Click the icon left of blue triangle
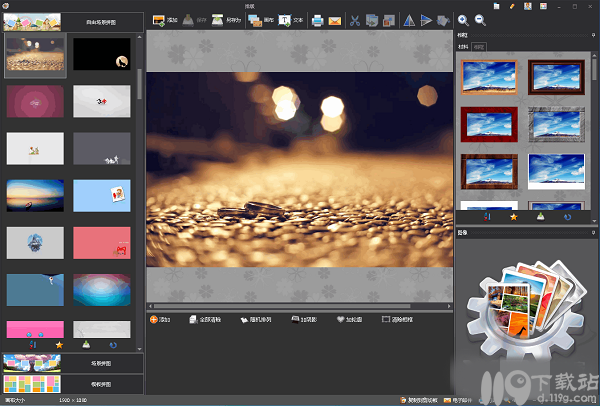 pyautogui.click(x=389, y=21)
